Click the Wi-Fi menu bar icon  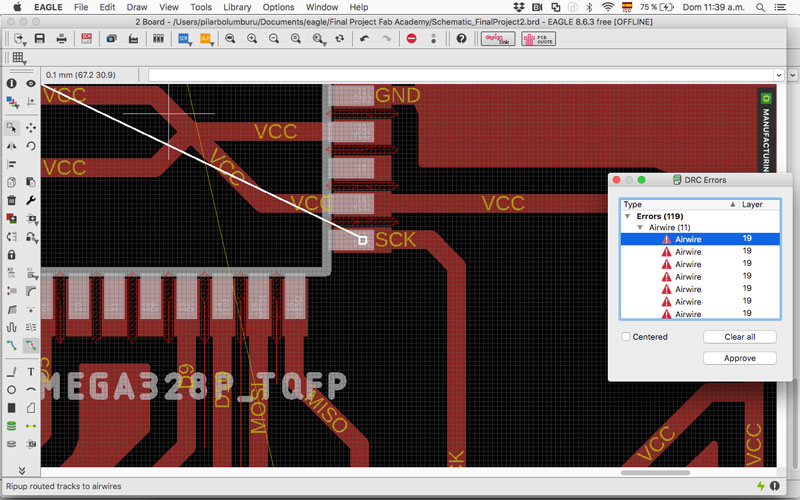607,7
